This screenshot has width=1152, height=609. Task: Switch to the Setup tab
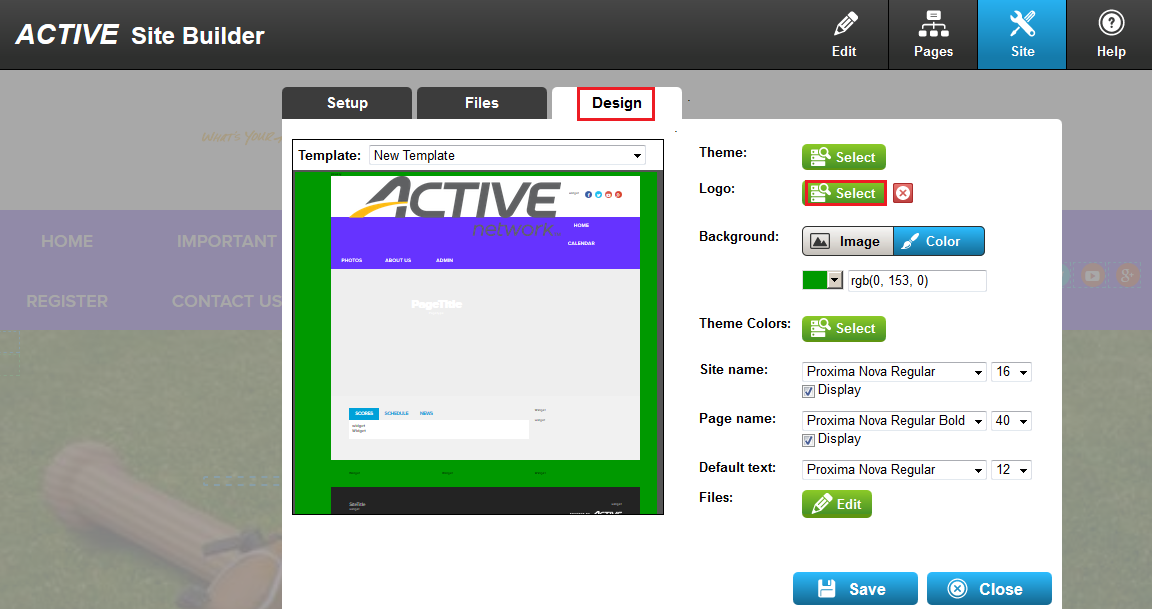(347, 103)
